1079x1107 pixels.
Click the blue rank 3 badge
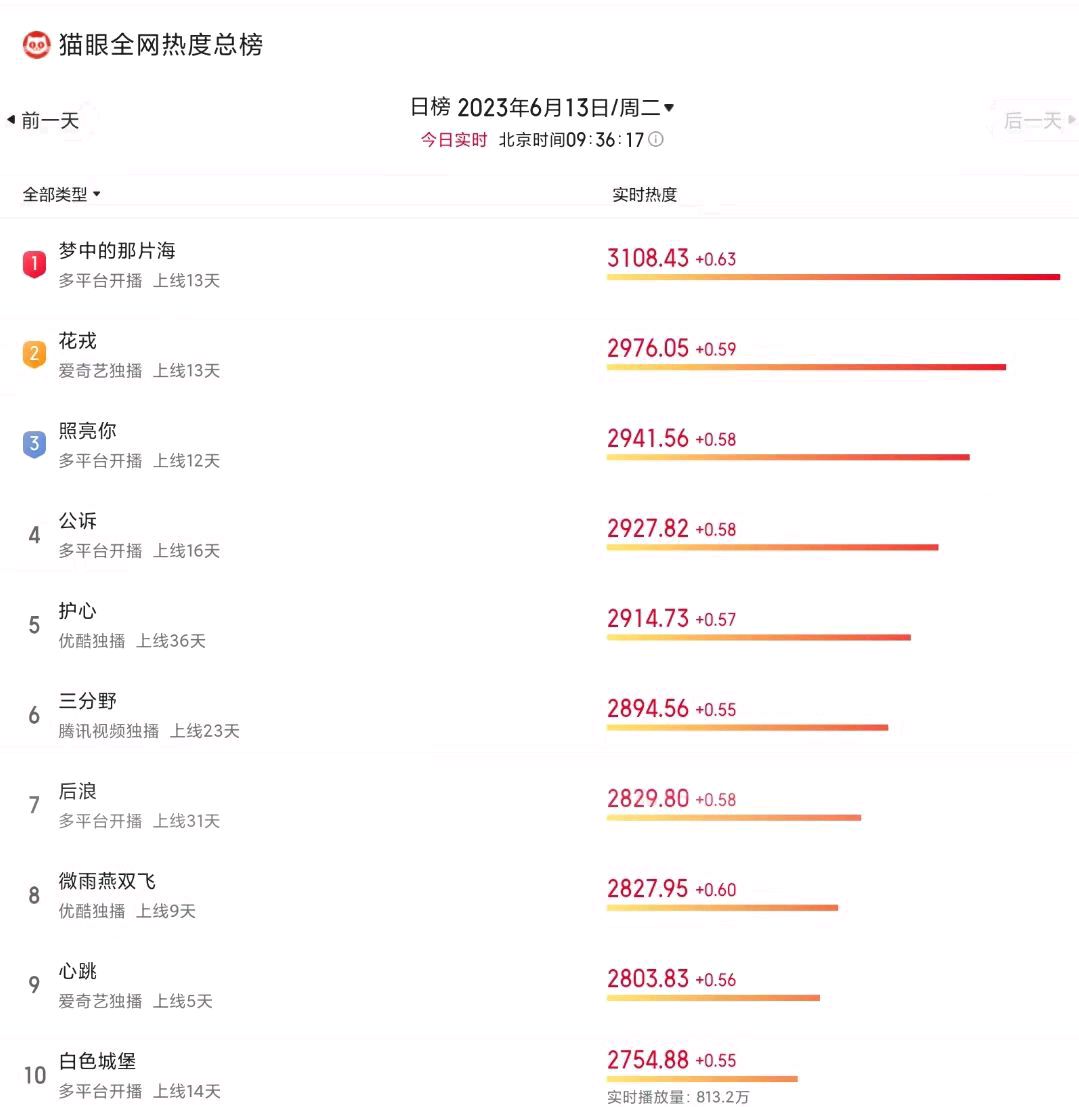(x=34, y=444)
